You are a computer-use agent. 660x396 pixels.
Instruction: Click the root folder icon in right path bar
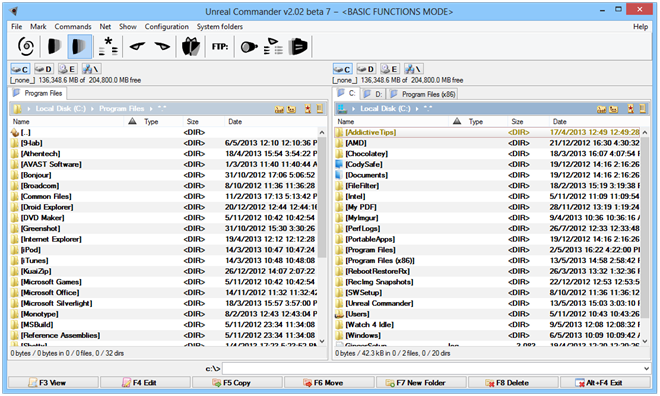[x=601, y=109]
